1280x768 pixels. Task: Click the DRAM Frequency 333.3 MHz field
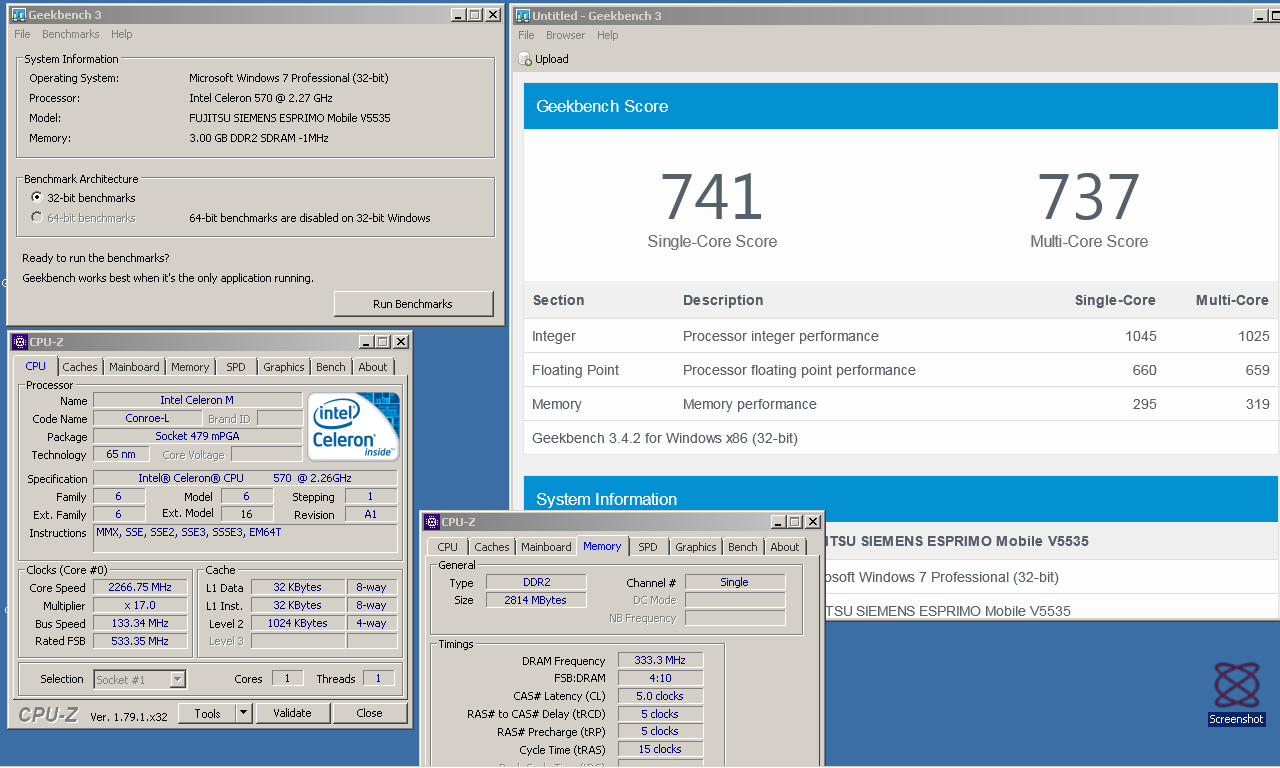pos(661,661)
